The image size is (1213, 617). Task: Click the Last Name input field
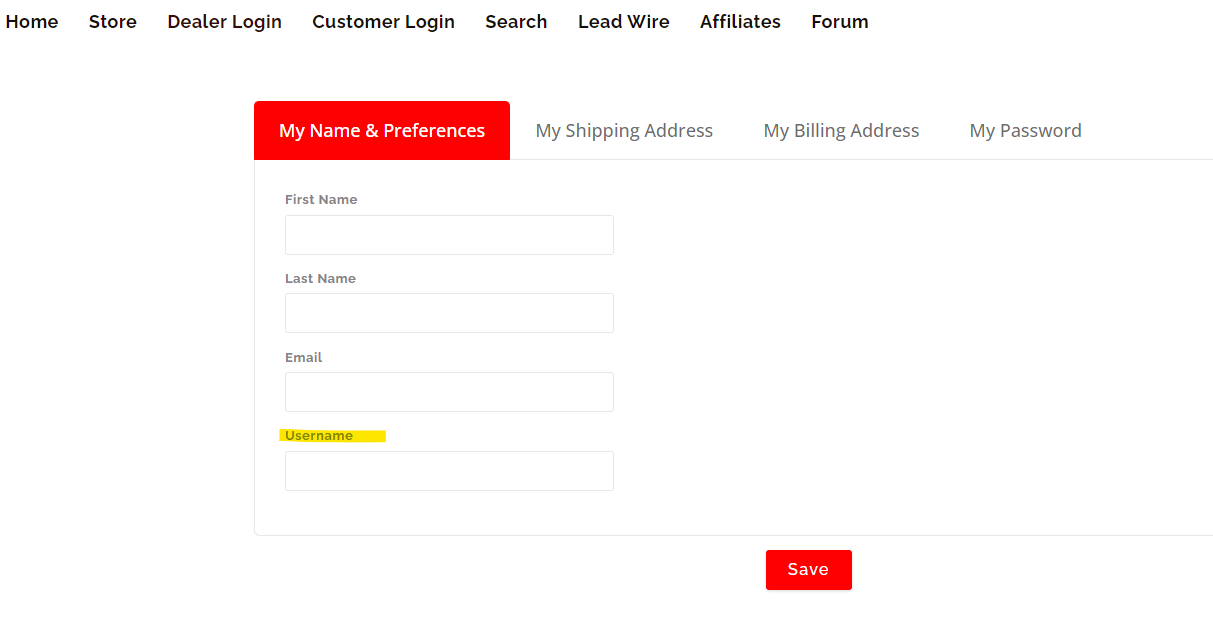pos(449,313)
